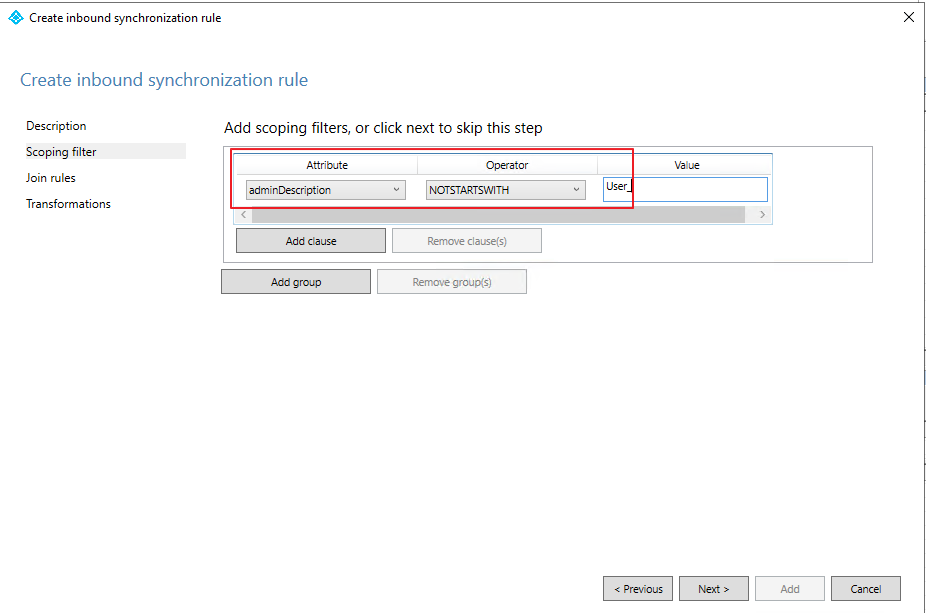Click the Value input field containing User_
The height and width of the screenshot is (613, 926).
[x=685, y=190]
